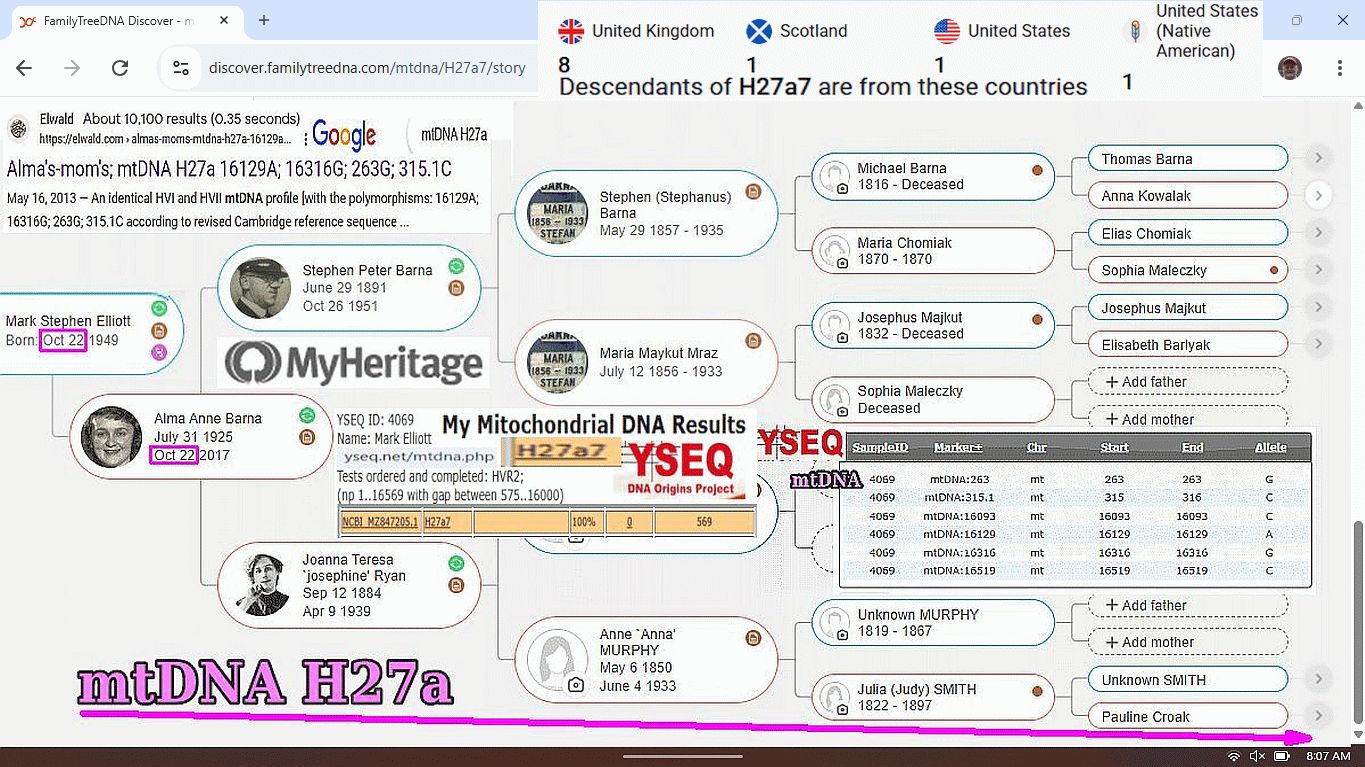Expand ancestors of Pauline Croak

(x=1318, y=716)
